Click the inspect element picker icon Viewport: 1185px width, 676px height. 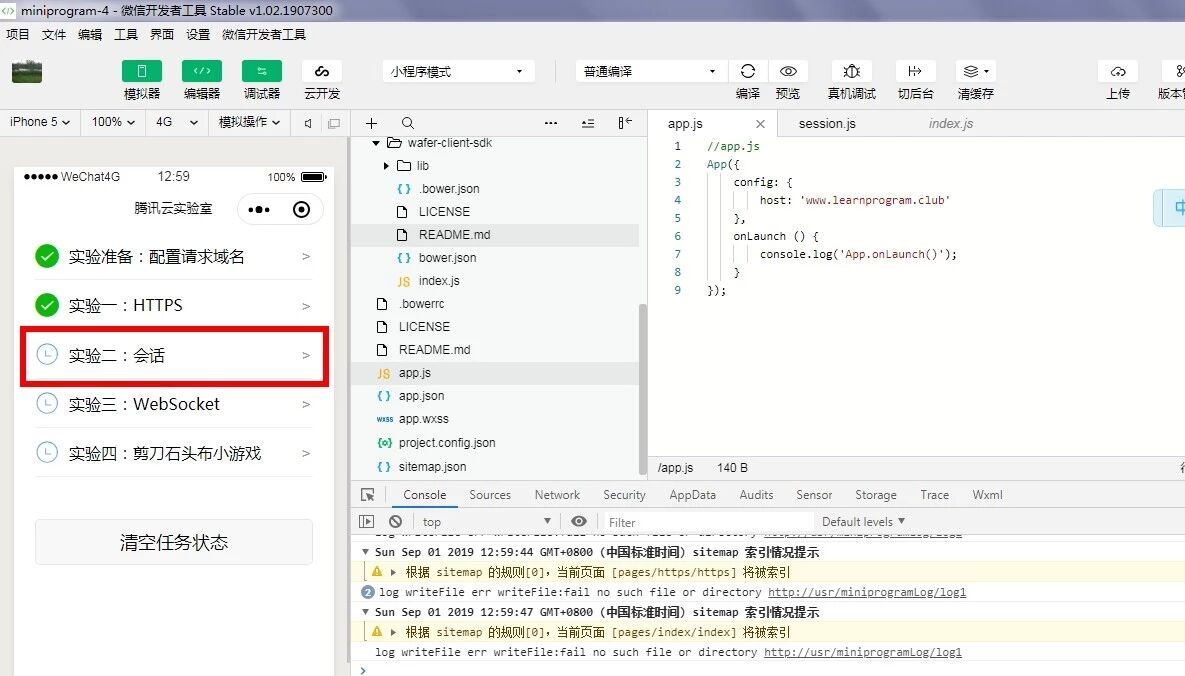point(368,495)
